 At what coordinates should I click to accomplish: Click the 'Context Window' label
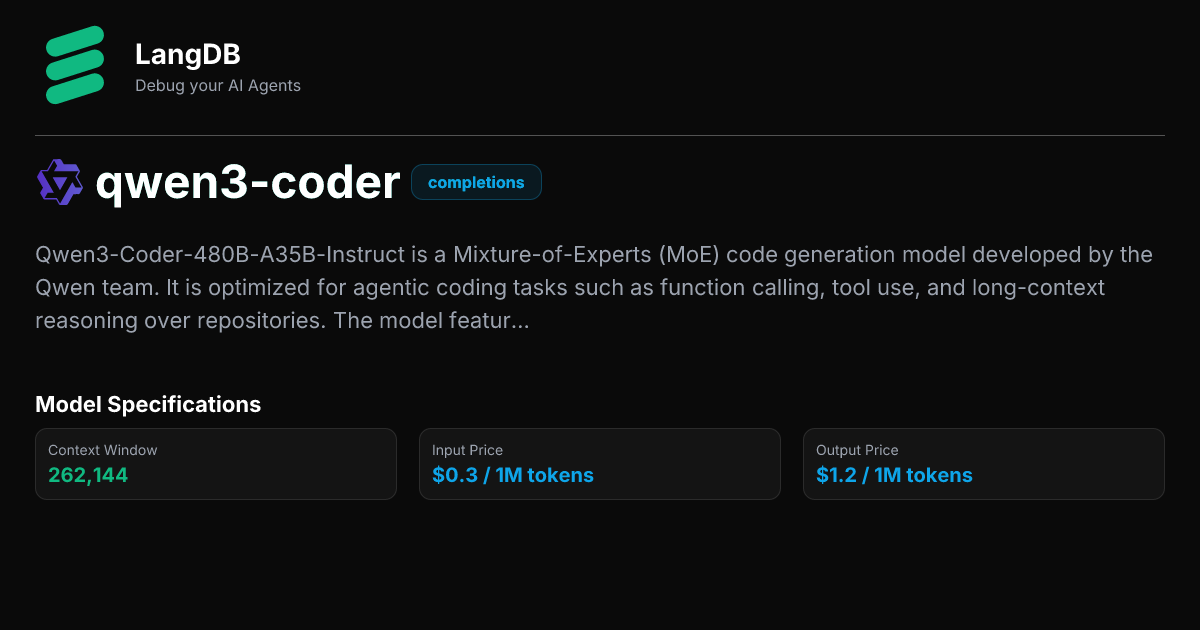tap(103, 450)
